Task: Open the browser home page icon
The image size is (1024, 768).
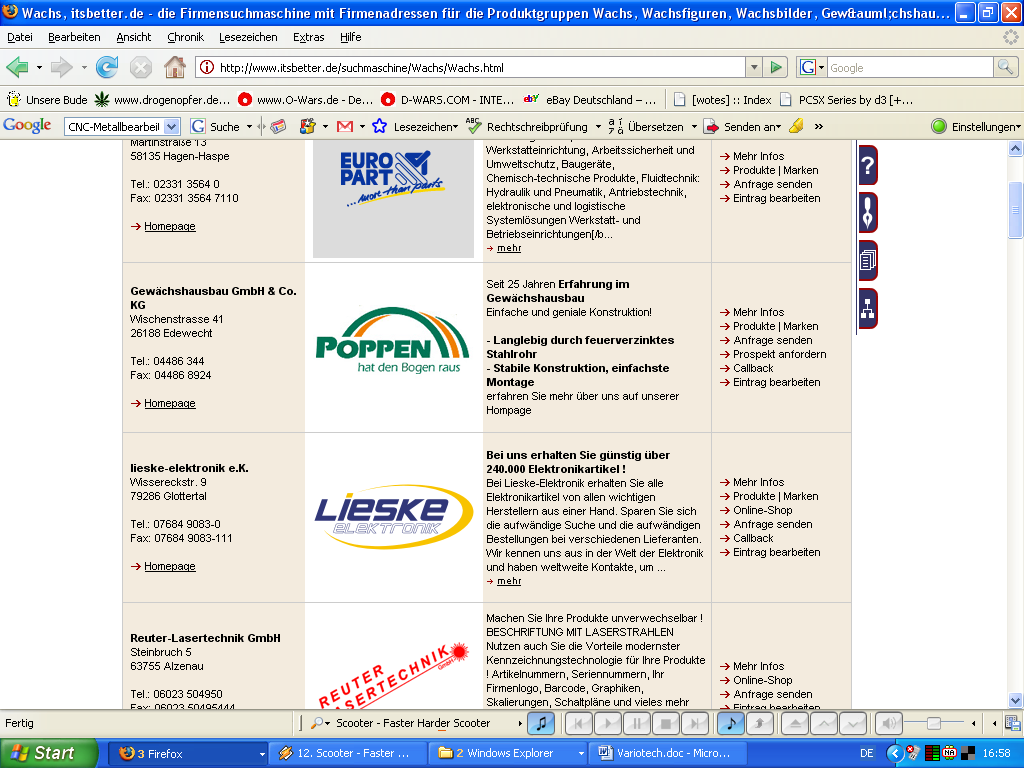Action: (x=174, y=67)
